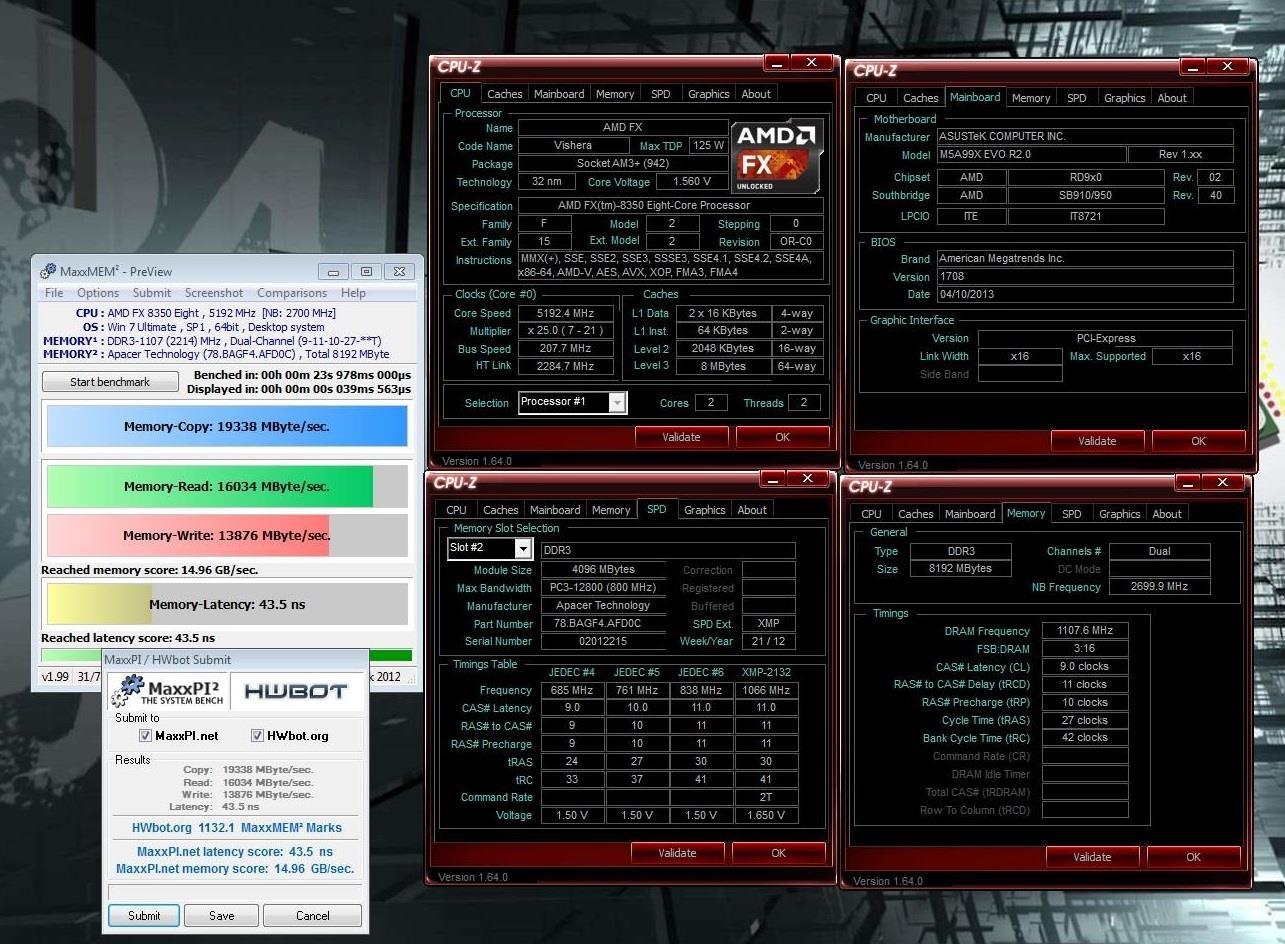Open the Screenshot menu in MaxxMEM²
Viewport: 1285px width, 944px height.
tap(214, 293)
